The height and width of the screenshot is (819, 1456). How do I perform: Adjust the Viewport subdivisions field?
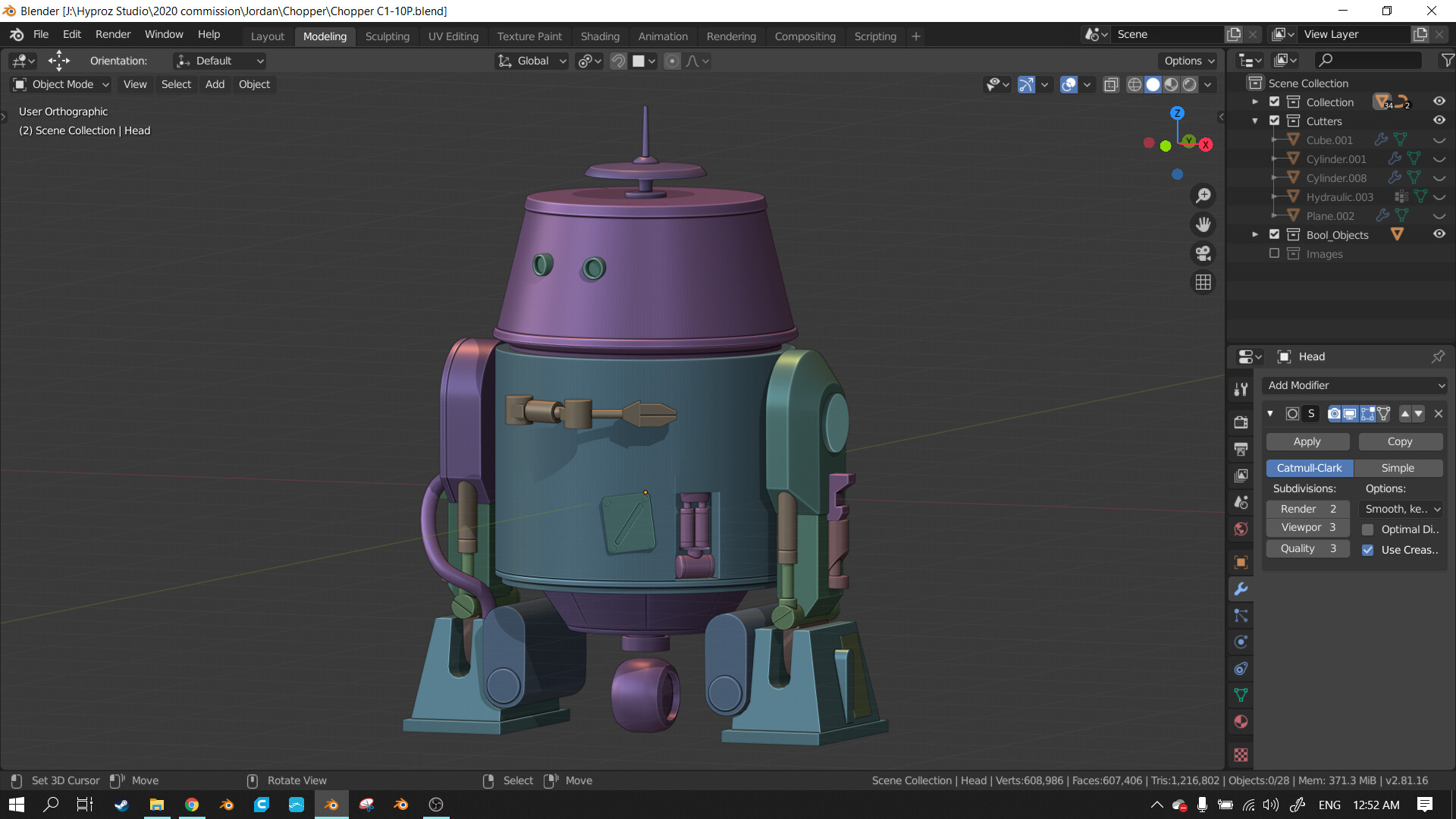(x=1308, y=528)
